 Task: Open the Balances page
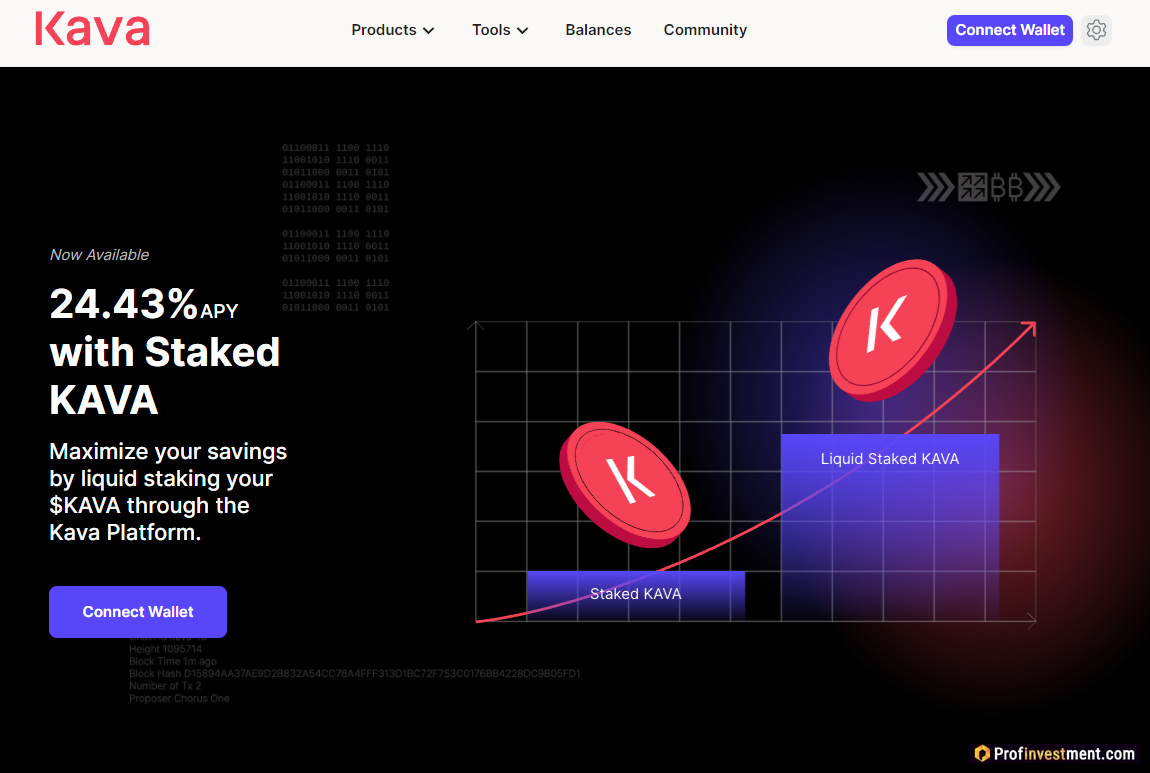tap(598, 30)
